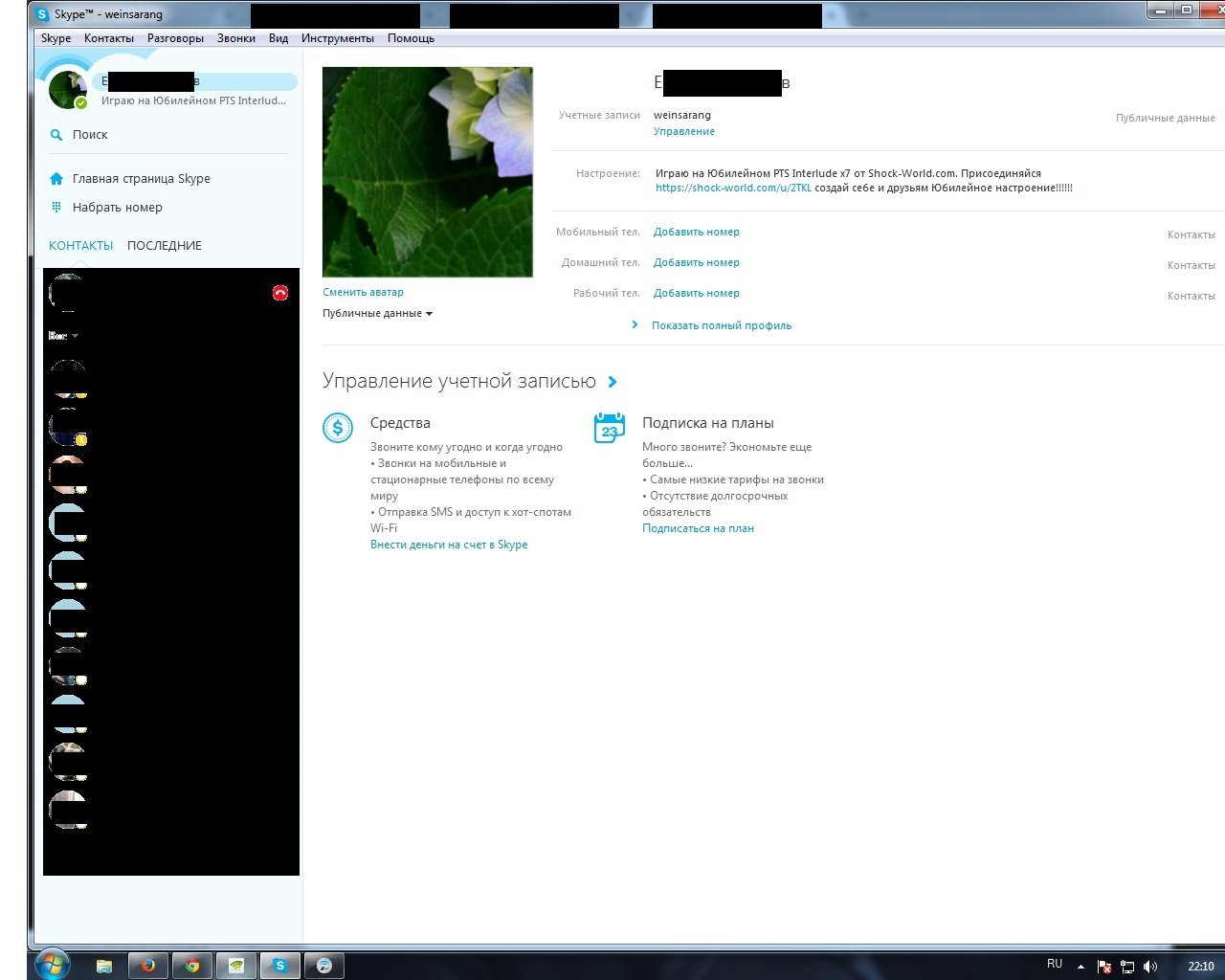This screenshot has width=1225, height=980.
Task: Click the green online status indicator
Action: 81,102
